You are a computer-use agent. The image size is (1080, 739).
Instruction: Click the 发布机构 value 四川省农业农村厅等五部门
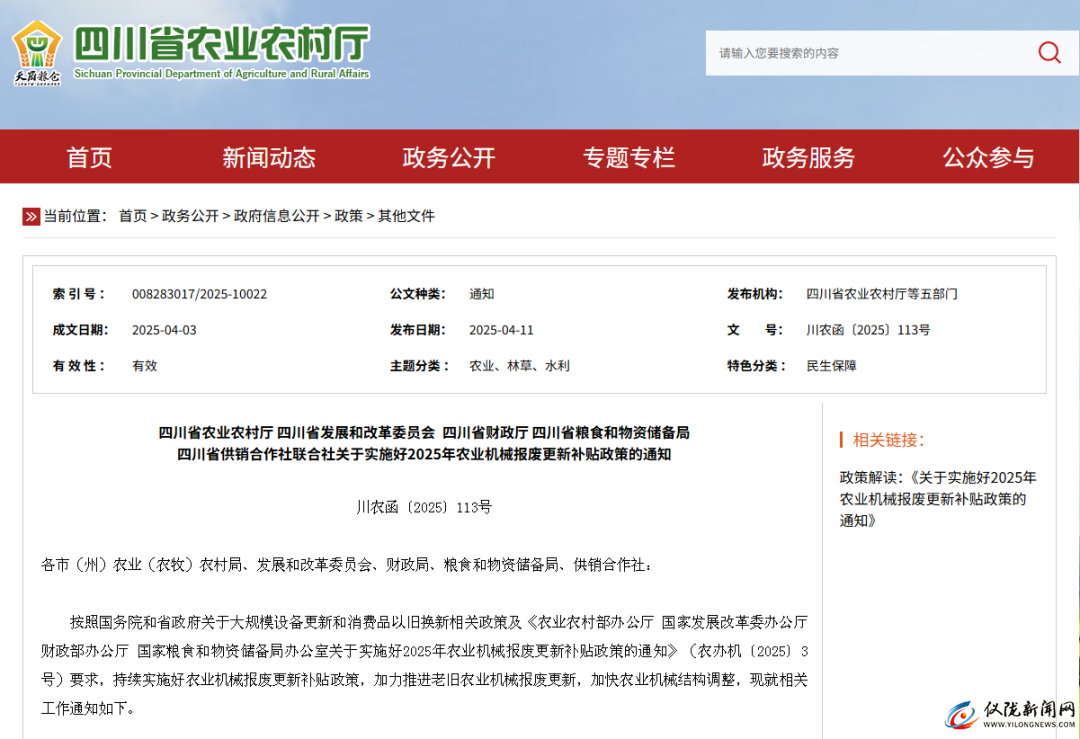click(x=882, y=294)
